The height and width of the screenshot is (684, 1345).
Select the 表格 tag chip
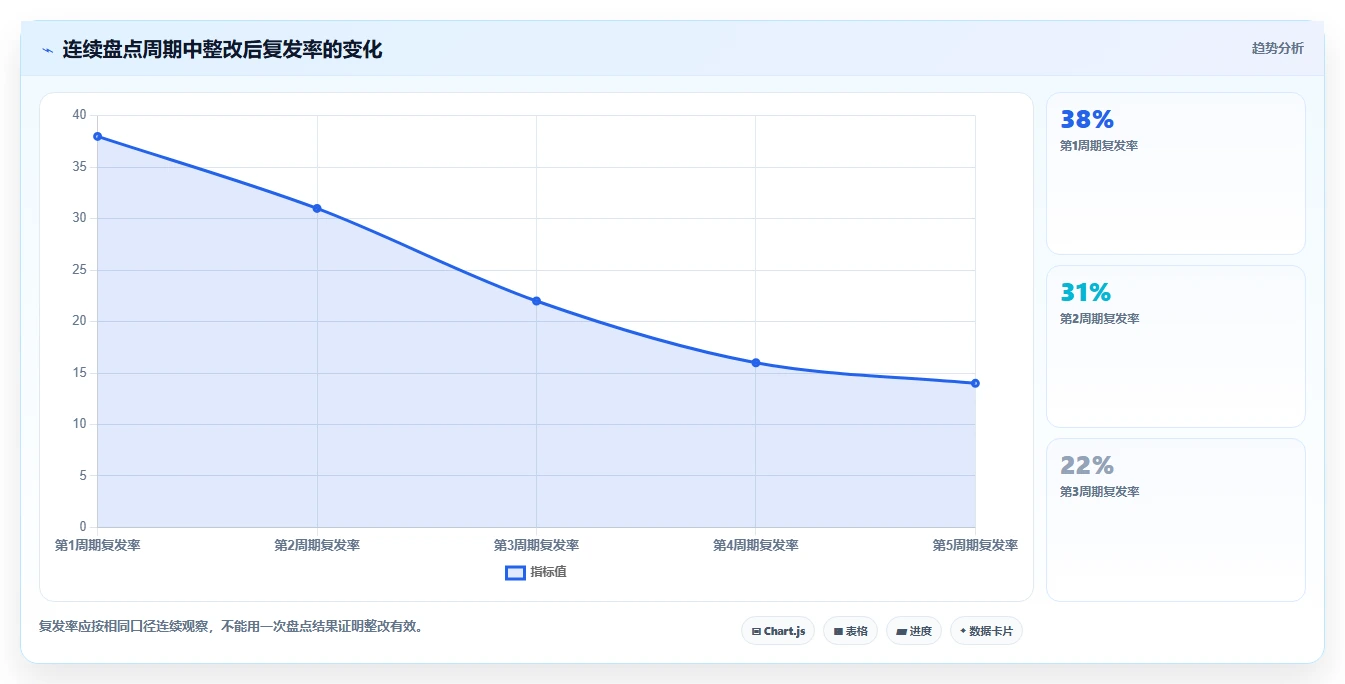click(850, 631)
